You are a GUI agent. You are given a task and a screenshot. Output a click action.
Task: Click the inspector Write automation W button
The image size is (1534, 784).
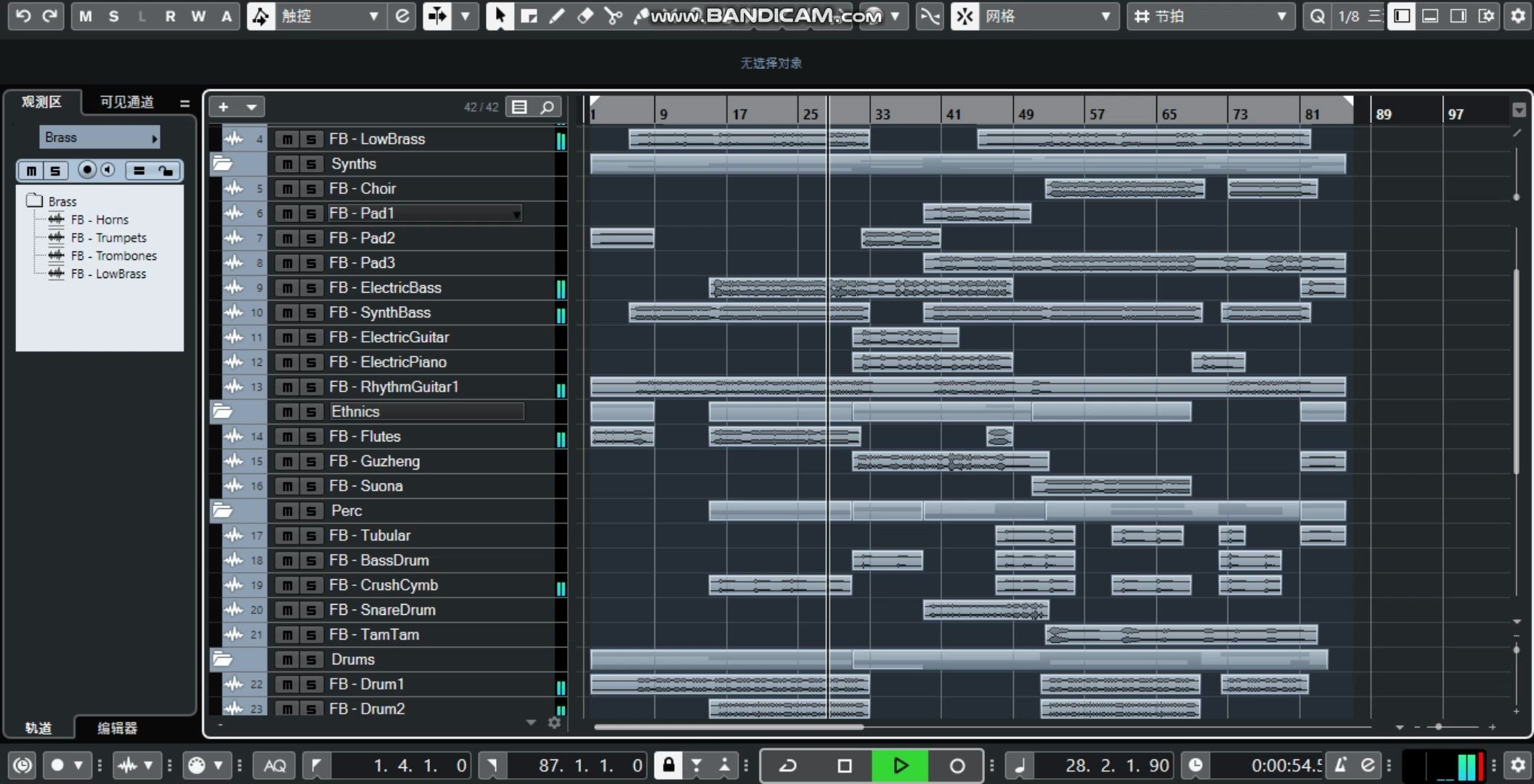click(198, 16)
